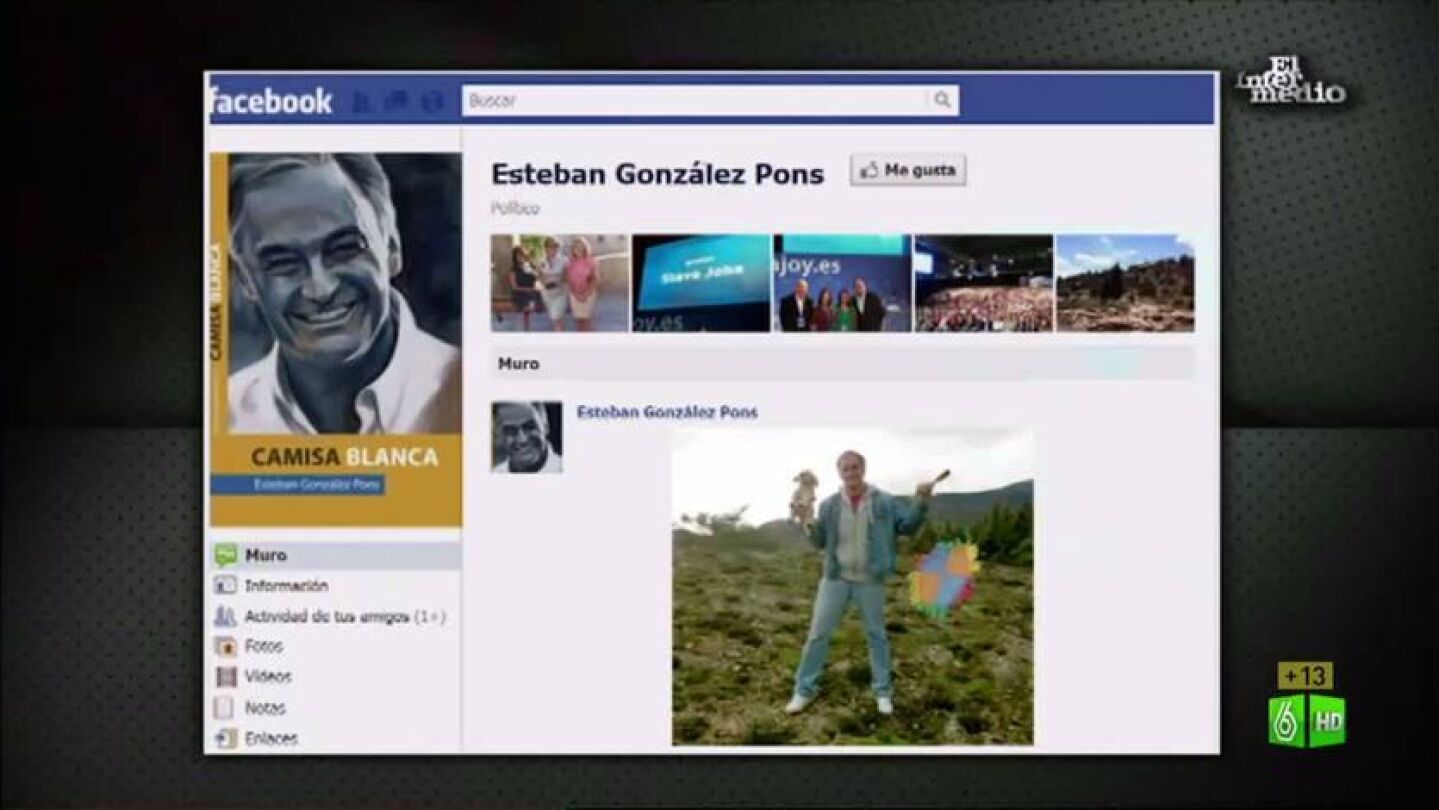Click the Fotos sidebar icon
Viewport: 1439px width, 810px height.
pos(226,647)
